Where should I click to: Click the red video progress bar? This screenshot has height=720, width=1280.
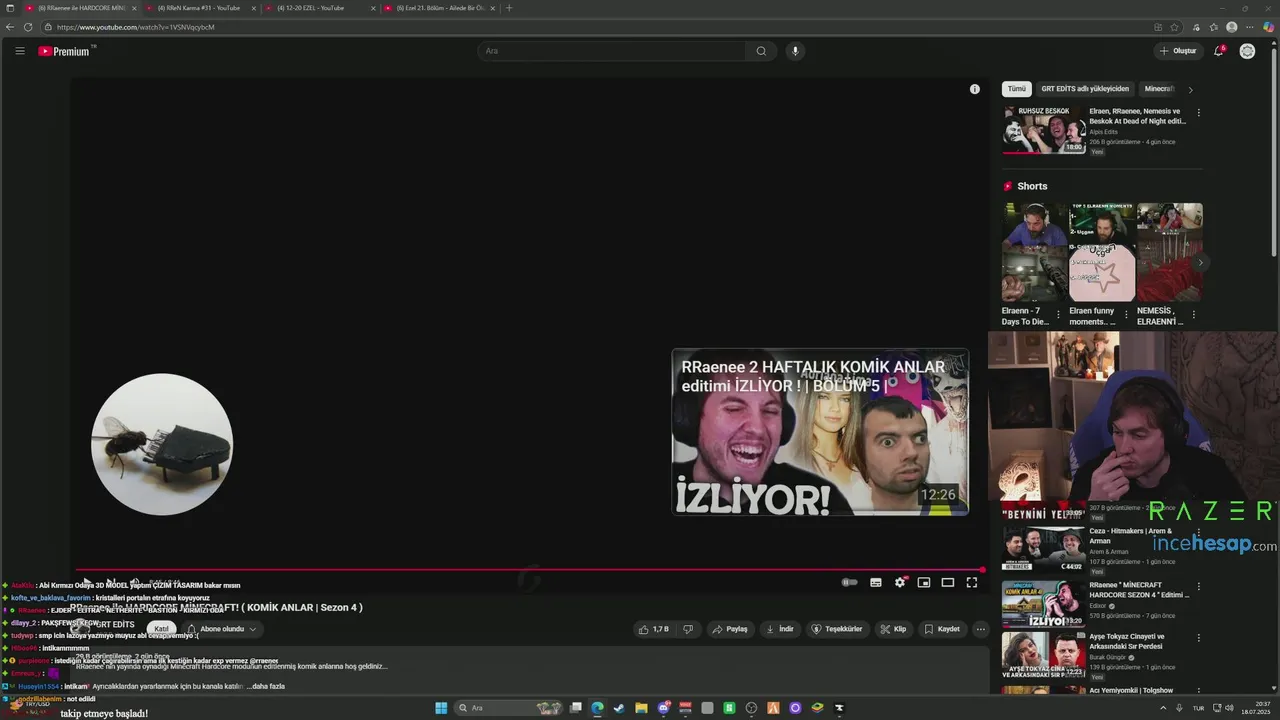click(x=528, y=570)
